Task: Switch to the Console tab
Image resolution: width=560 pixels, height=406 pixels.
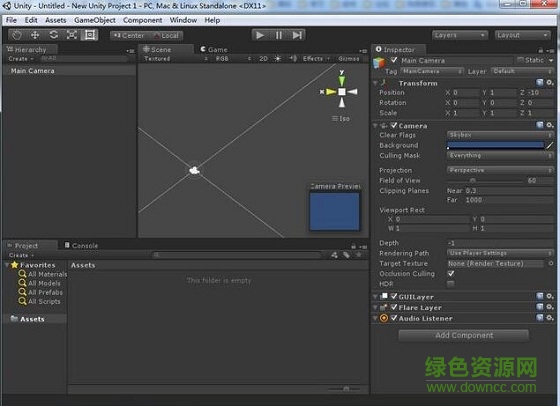Action: [x=81, y=245]
